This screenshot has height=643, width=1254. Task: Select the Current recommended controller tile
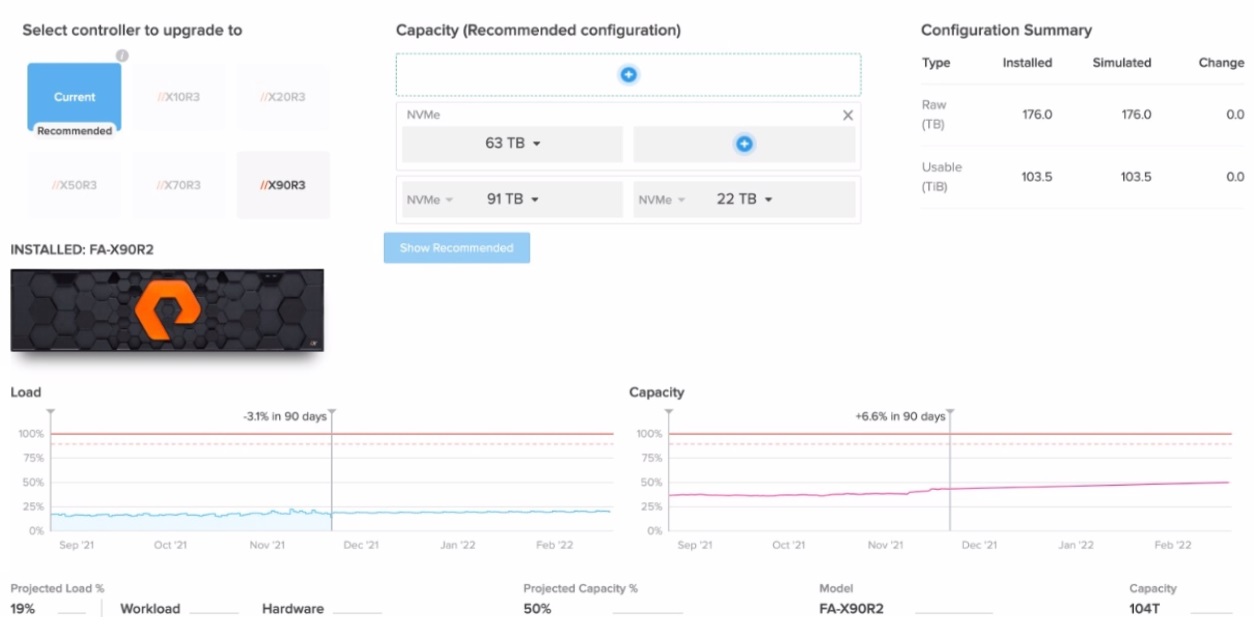tap(75, 98)
